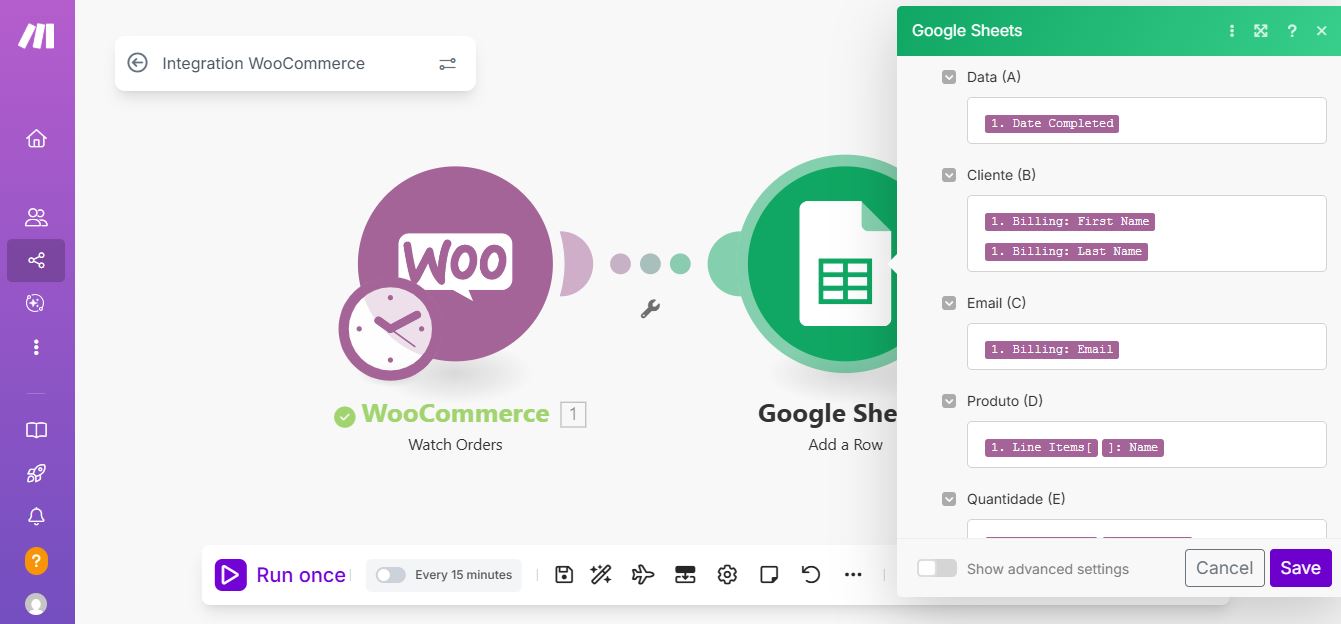Click the Google Sheets panel title

coord(967,31)
